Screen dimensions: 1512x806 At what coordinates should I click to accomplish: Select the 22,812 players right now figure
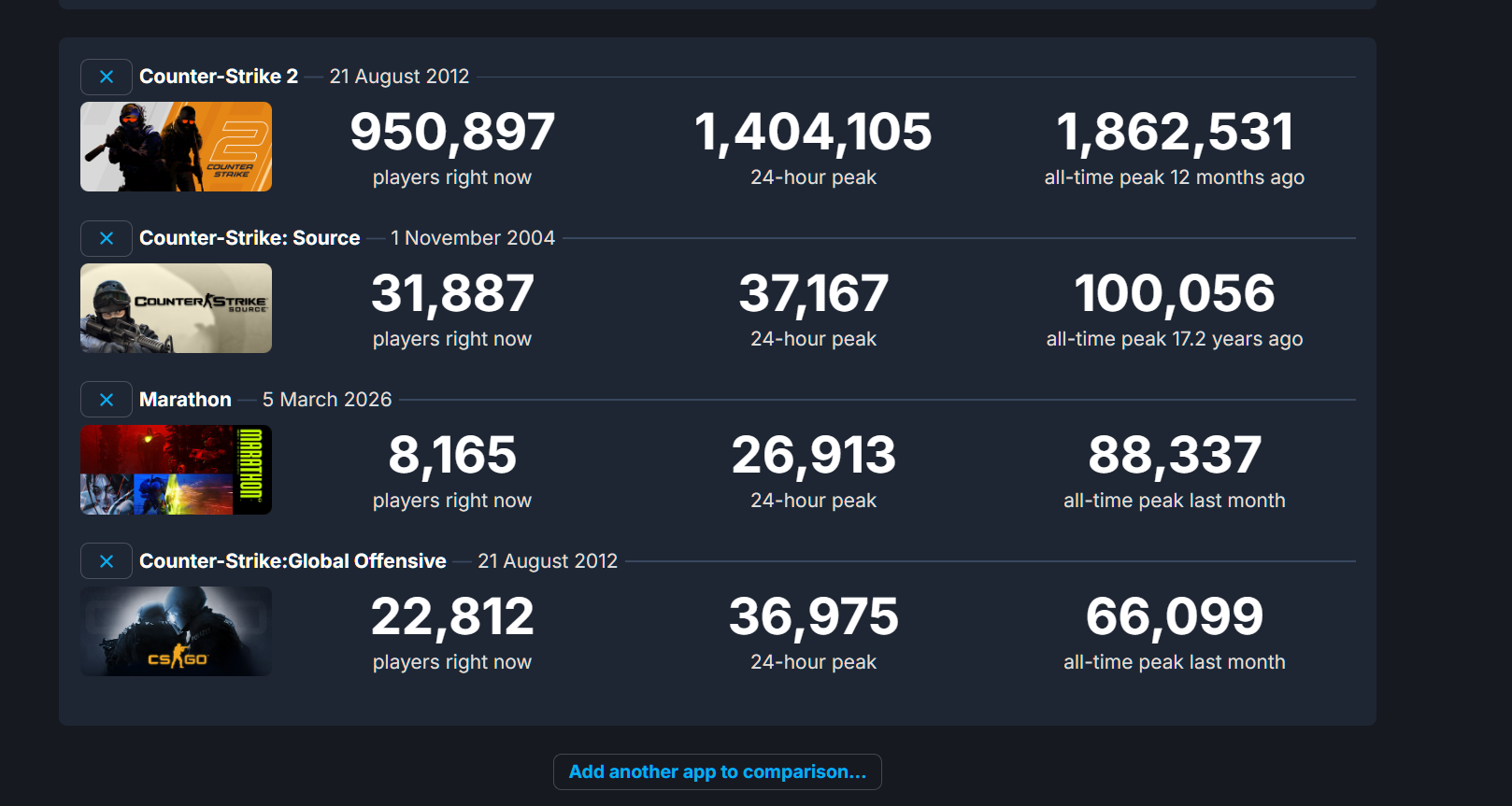(452, 616)
